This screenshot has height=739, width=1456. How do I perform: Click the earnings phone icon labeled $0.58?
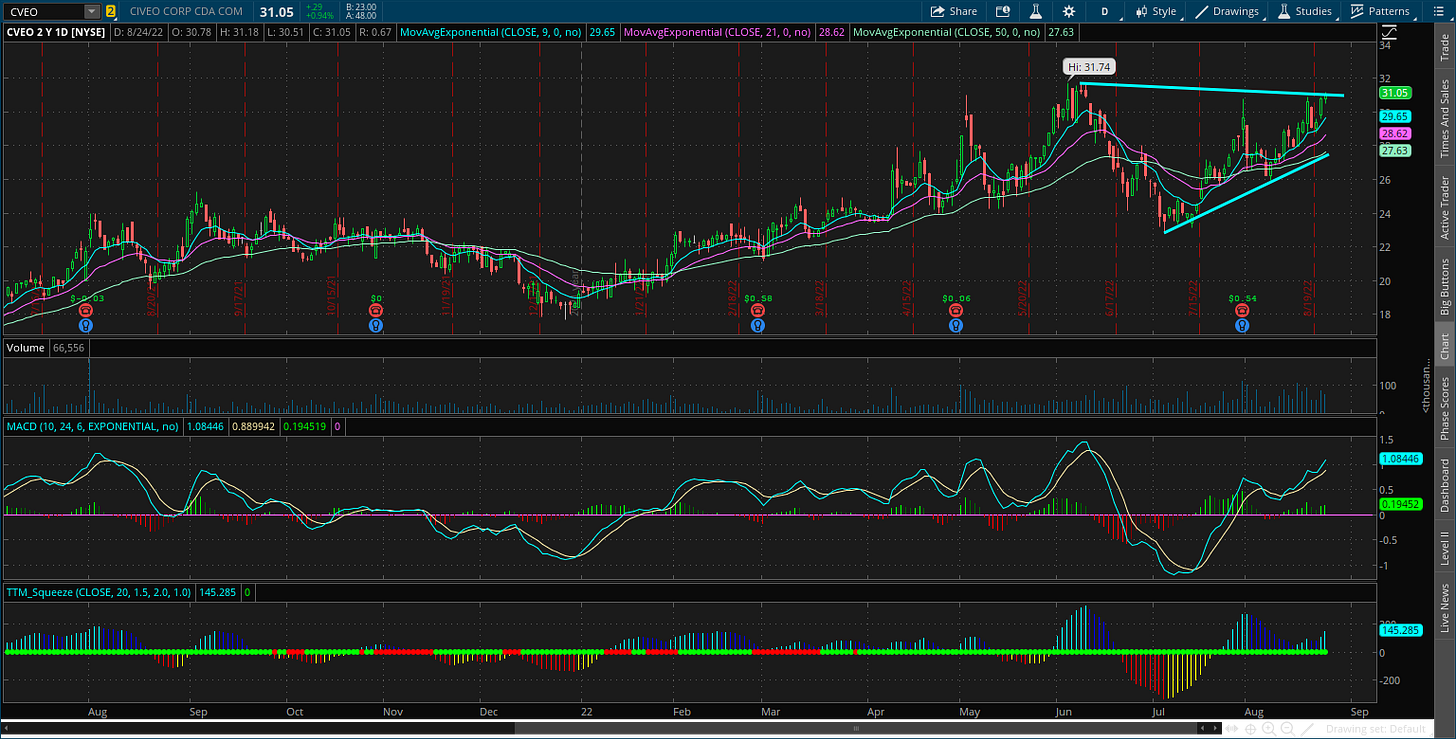[x=757, y=310]
